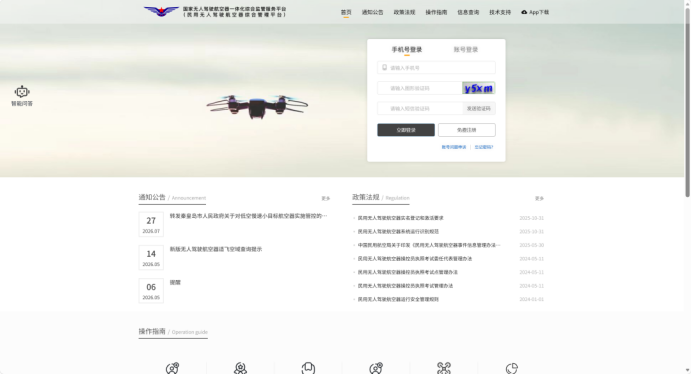Open the last operation guide icon in the row
The height and width of the screenshot is (375, 692).
tap(511, 368)
